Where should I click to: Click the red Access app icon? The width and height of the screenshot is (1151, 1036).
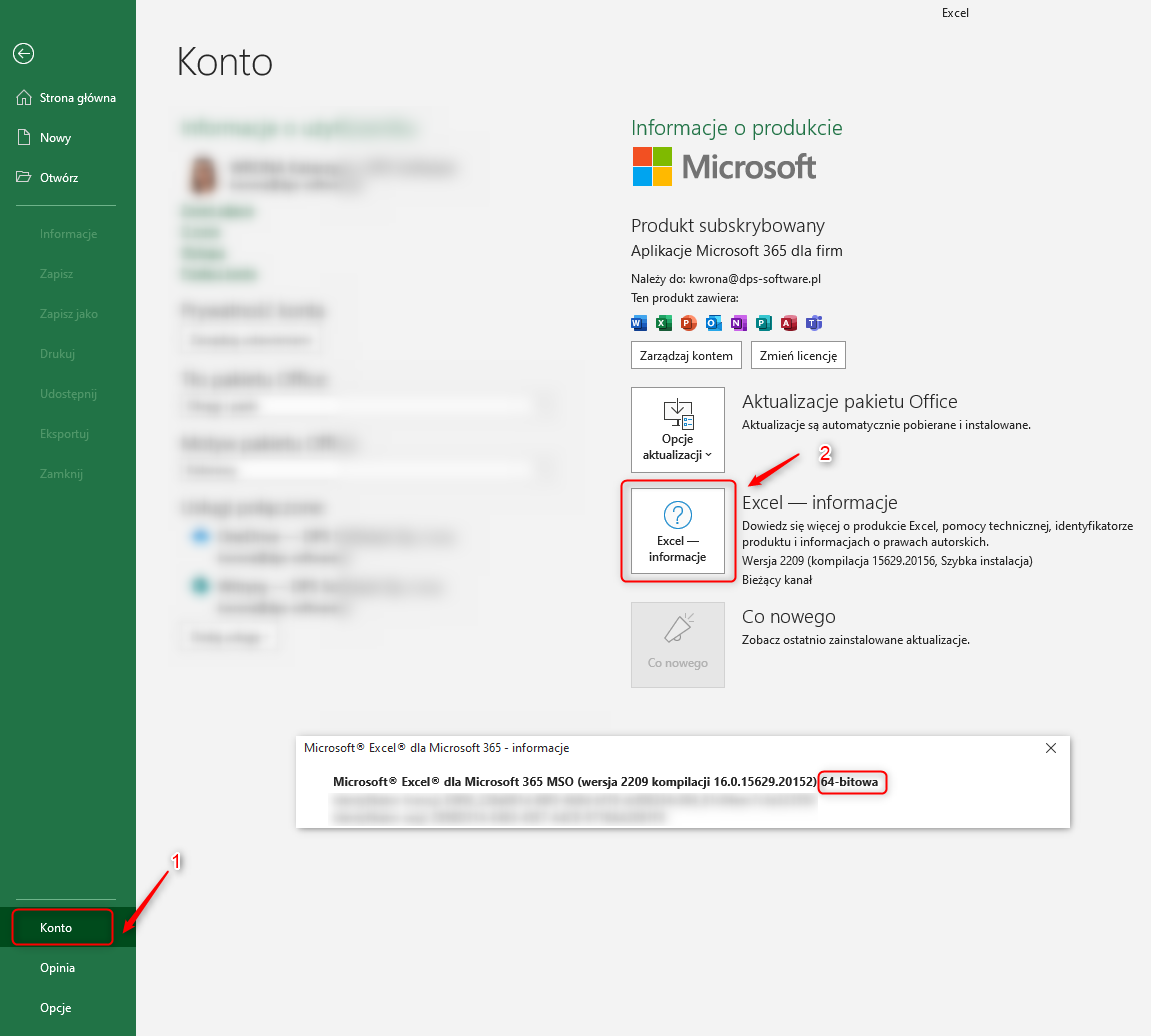[x=789, y=322]
